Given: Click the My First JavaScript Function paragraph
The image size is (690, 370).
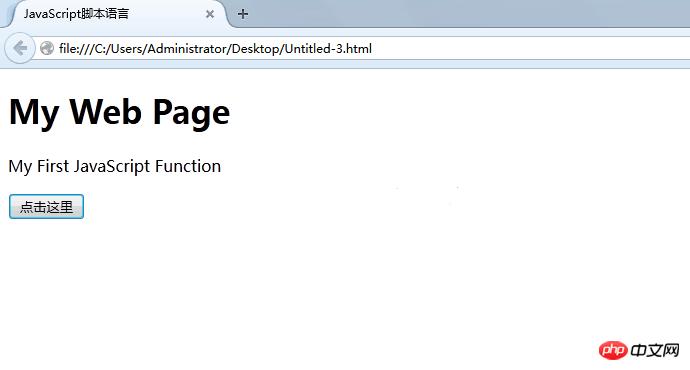Looking at the screenshot, I should click(115, 166).
